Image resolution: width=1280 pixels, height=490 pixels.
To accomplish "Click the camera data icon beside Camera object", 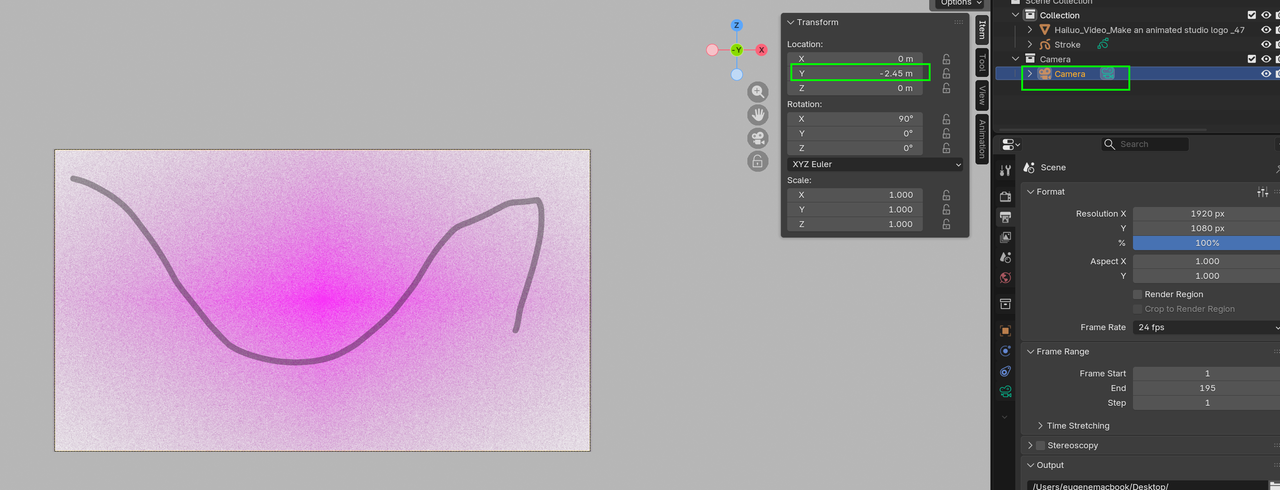I will coord(1107,73).
